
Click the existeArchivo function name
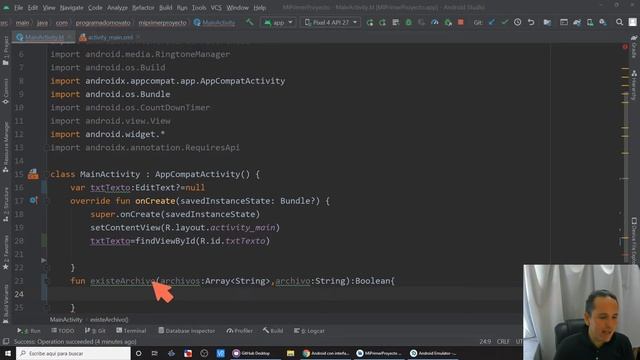tap(122, 281)
